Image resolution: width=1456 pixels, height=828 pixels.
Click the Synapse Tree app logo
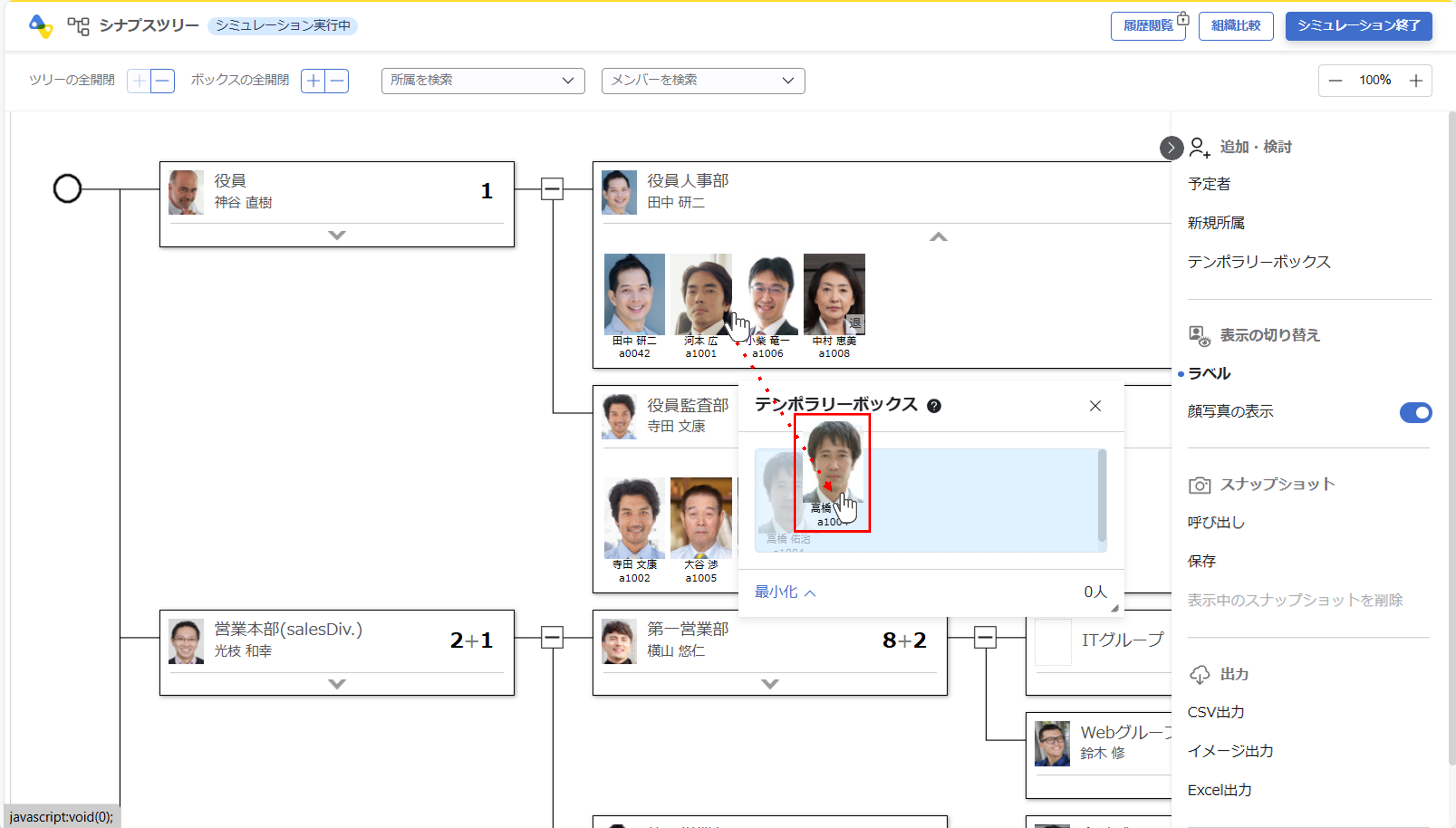pyautogui.click(x=41, y=25)
